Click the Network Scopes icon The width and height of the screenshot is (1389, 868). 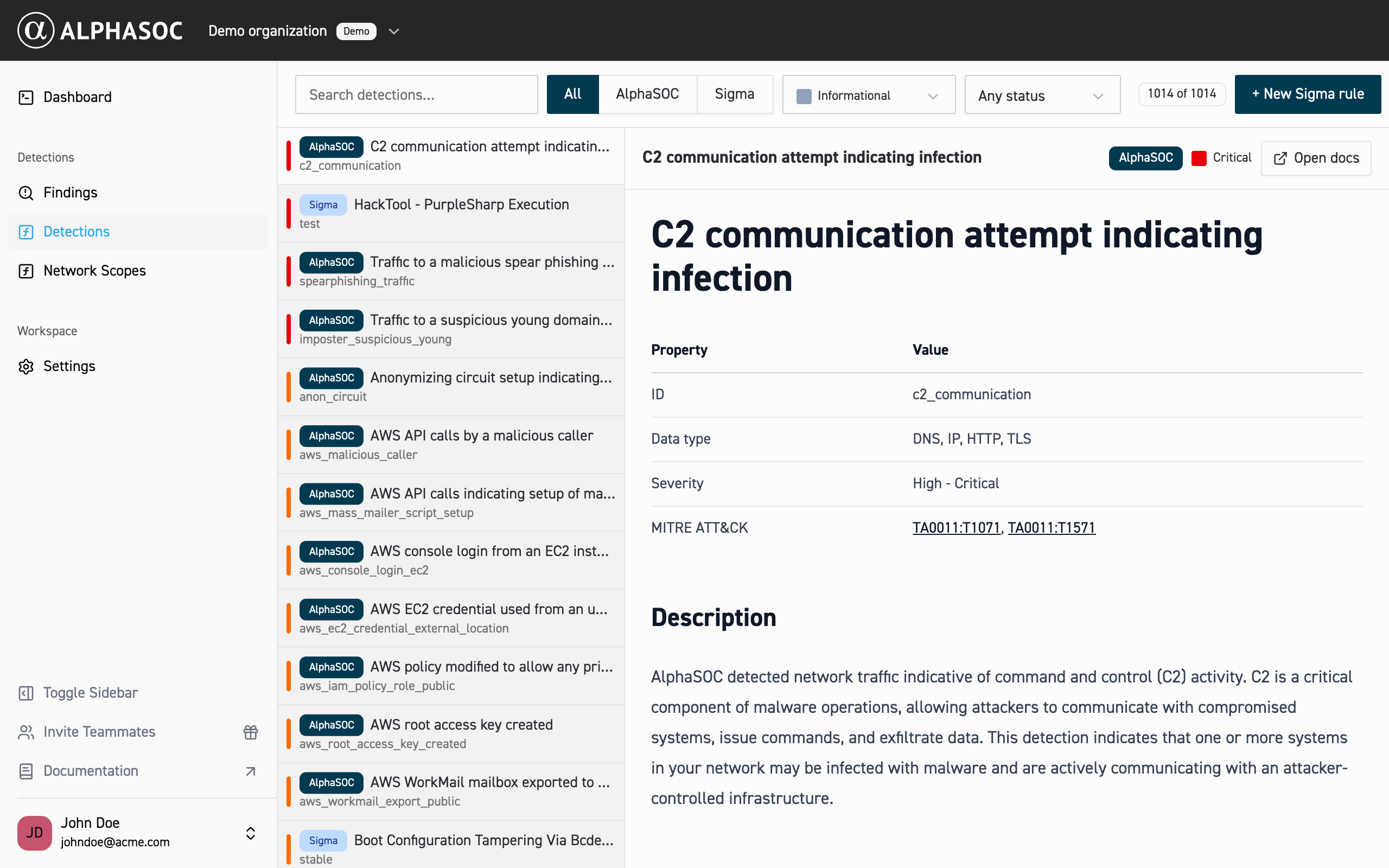point(26,271)
